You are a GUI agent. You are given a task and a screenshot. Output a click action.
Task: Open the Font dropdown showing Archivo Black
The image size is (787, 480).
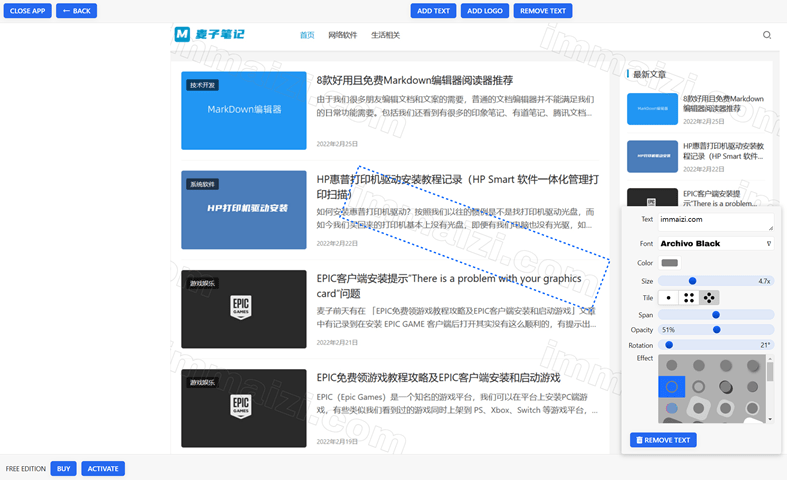click(x=716, y=244)
